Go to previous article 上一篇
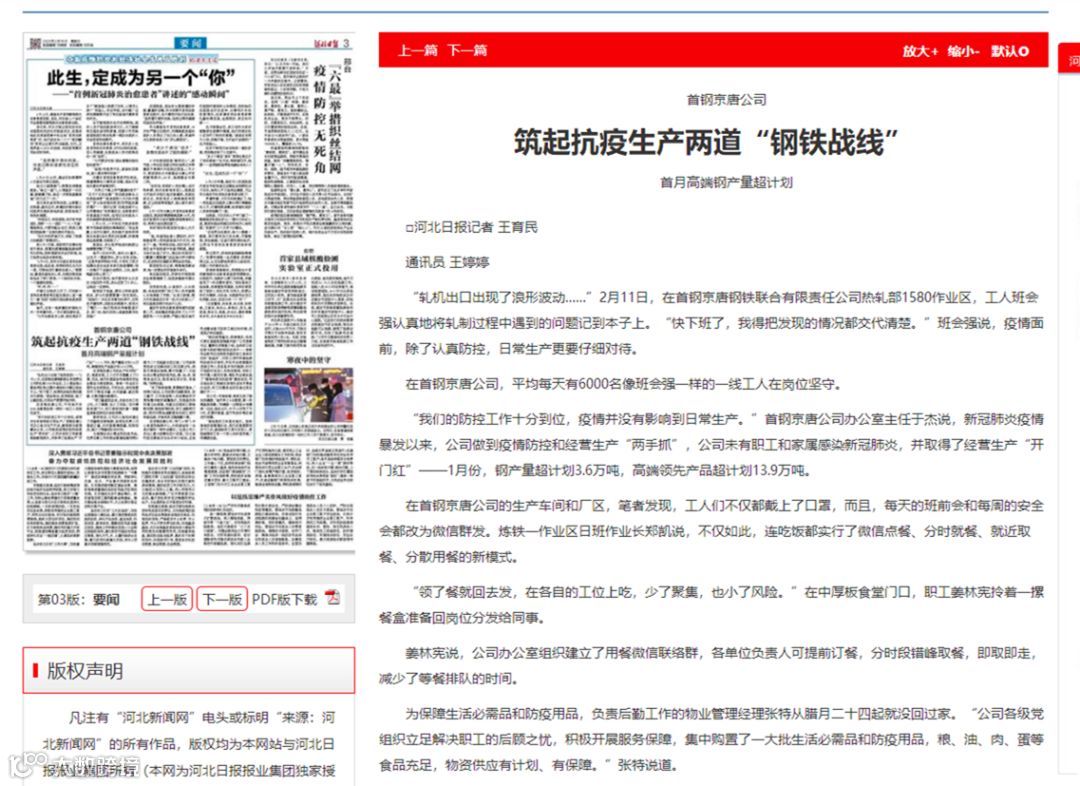The image size is (1080, 786). click(x=417, y=50)
